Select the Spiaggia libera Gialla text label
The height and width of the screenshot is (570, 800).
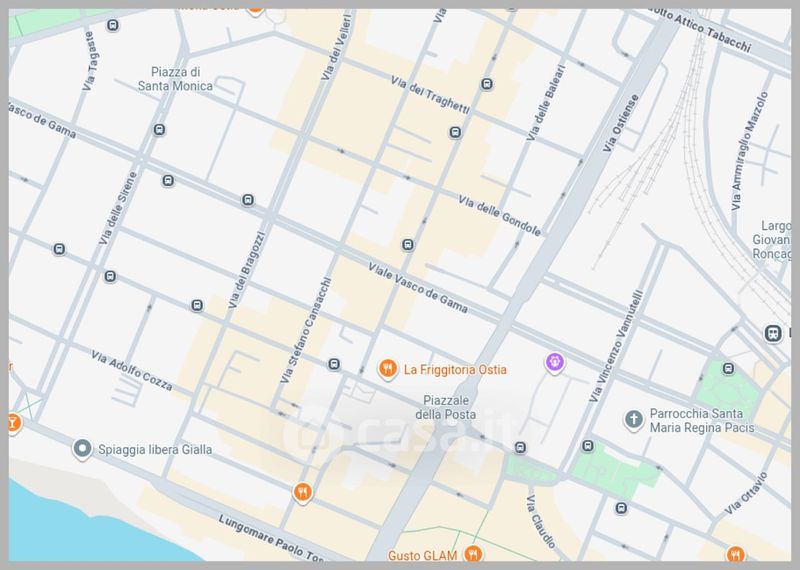(155, 450)
